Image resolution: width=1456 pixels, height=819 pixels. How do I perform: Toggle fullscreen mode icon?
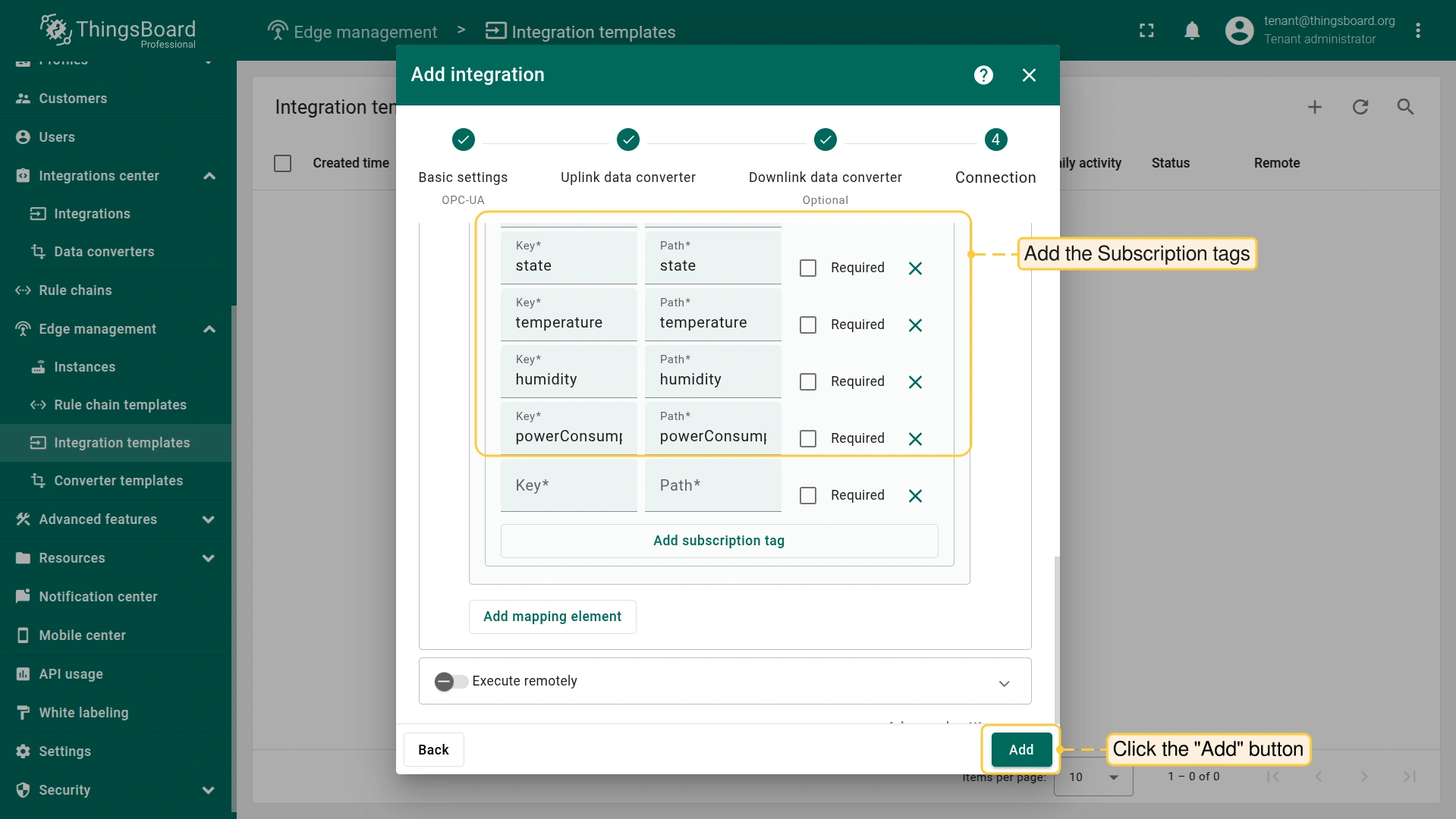(x=1146, y=30)
